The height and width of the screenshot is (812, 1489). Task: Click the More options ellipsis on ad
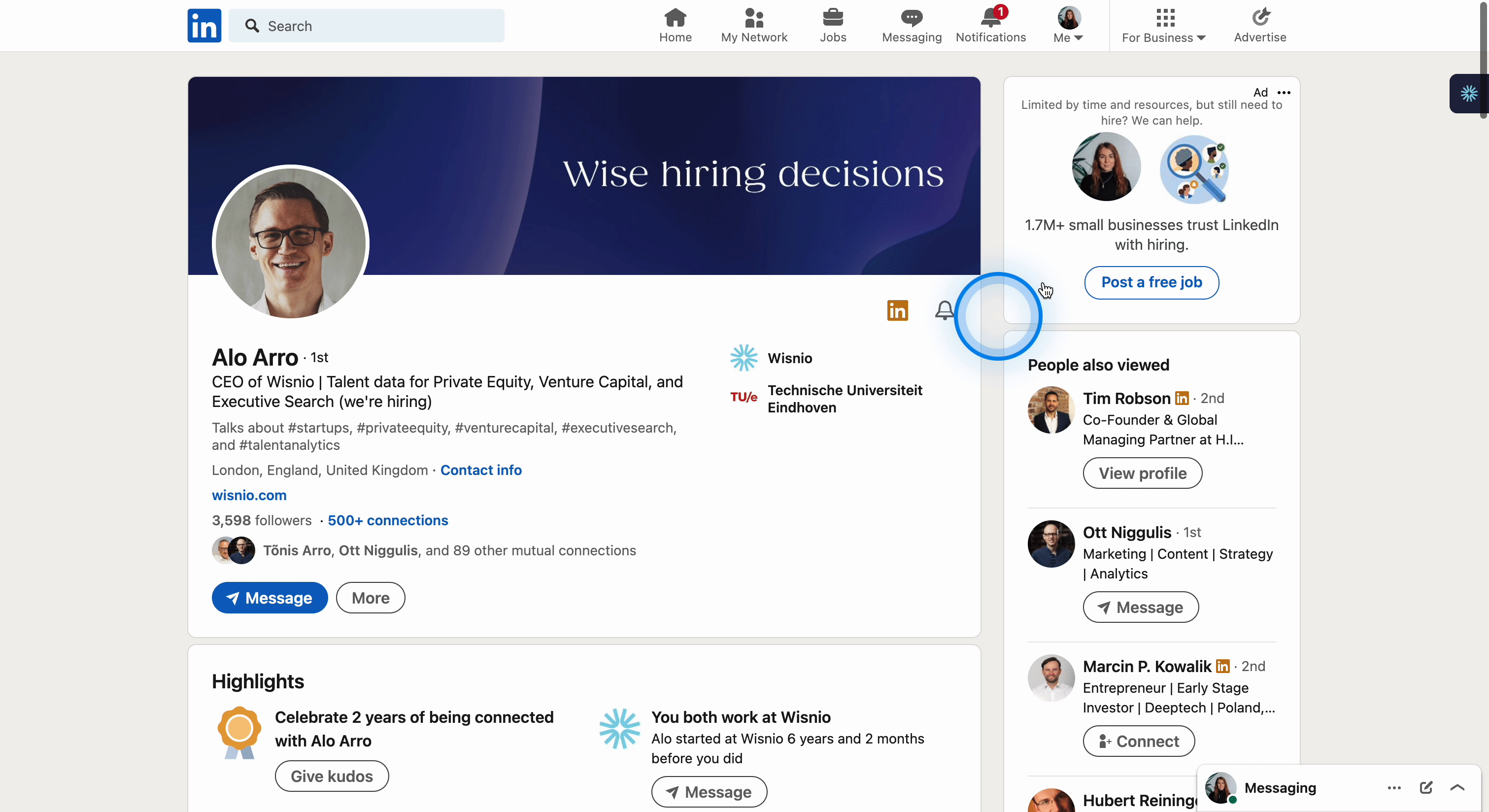[1284, 92]
